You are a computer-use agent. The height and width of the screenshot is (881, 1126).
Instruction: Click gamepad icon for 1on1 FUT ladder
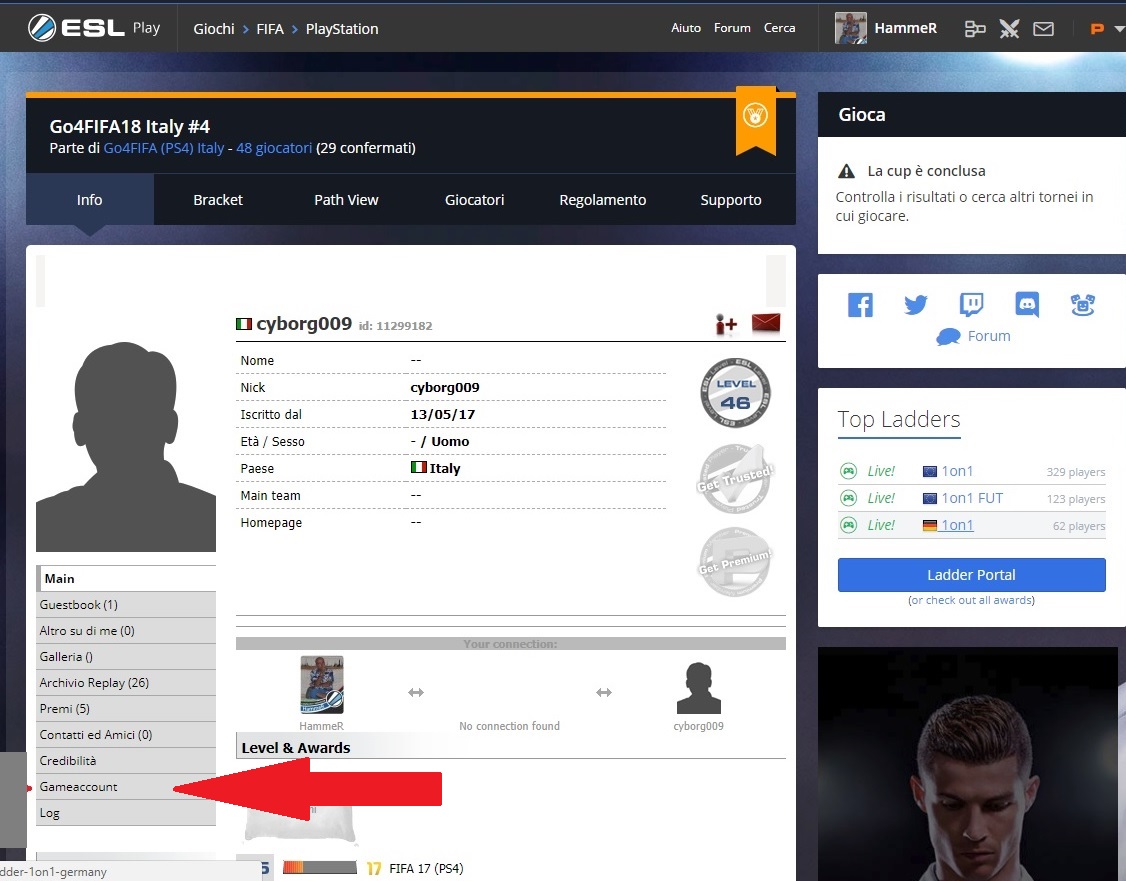pos(849,498)
